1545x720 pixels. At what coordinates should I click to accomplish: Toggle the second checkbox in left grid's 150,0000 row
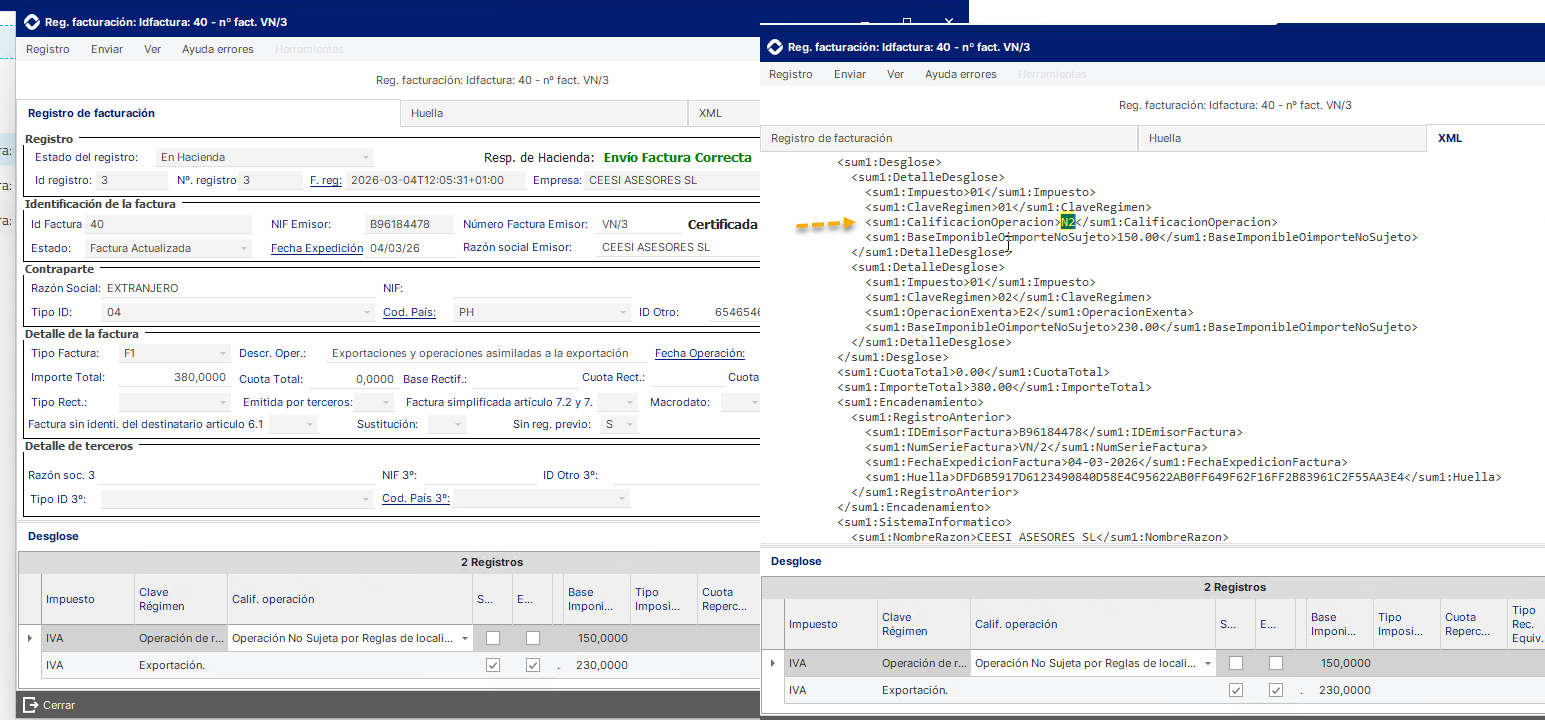(x=533, y=638)
